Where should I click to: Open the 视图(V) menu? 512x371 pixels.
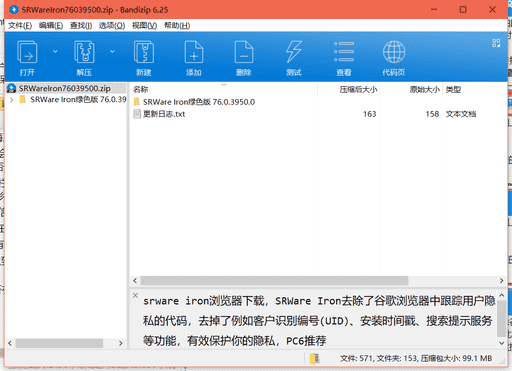144,26
